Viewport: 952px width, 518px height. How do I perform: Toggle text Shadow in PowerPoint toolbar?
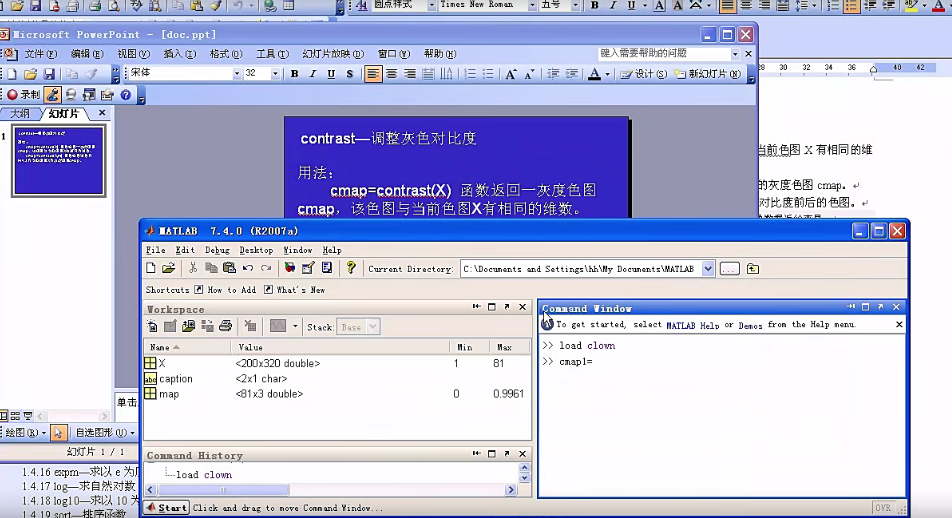pos(350,74)
